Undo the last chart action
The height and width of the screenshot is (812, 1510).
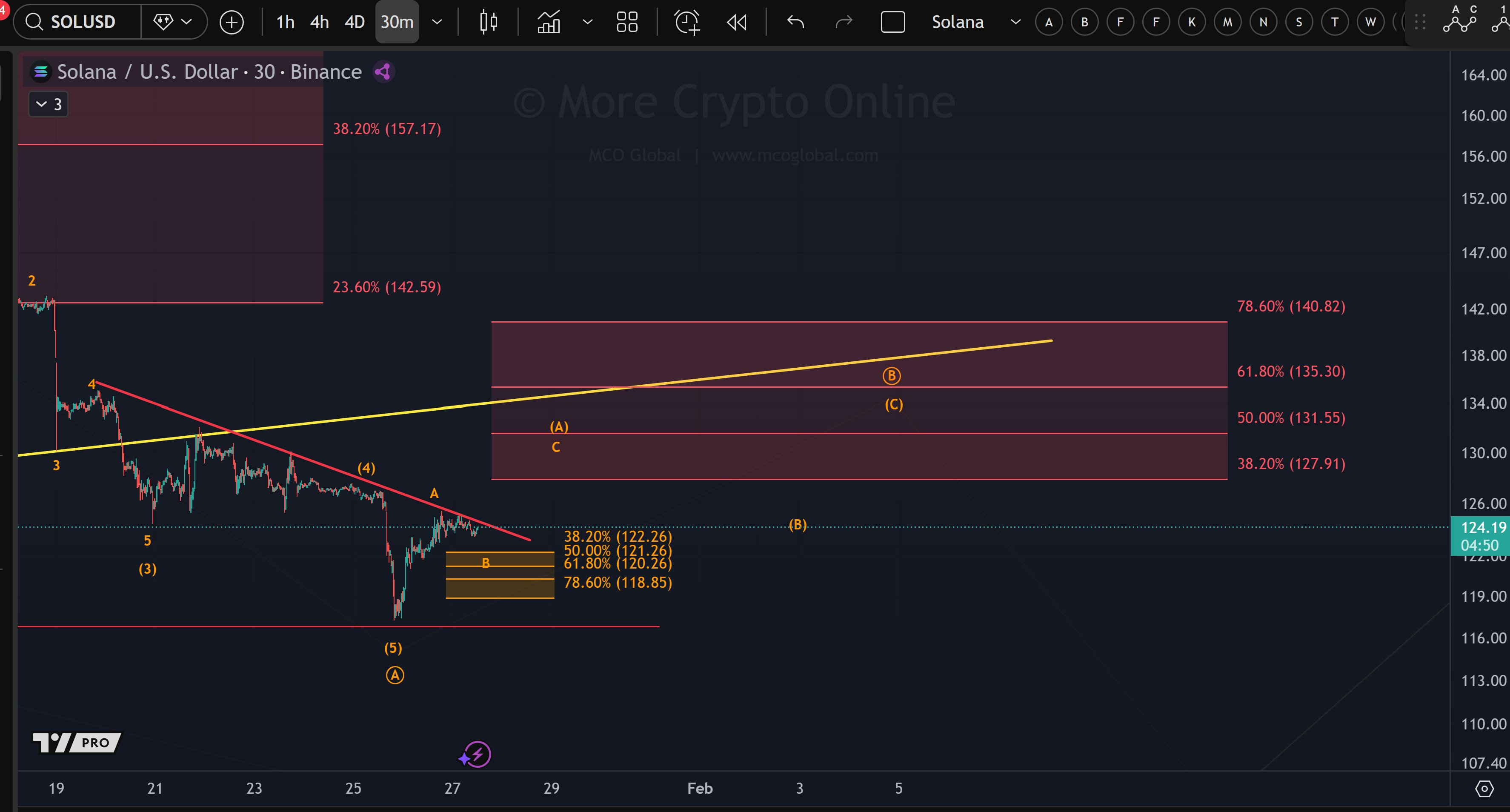795,22
